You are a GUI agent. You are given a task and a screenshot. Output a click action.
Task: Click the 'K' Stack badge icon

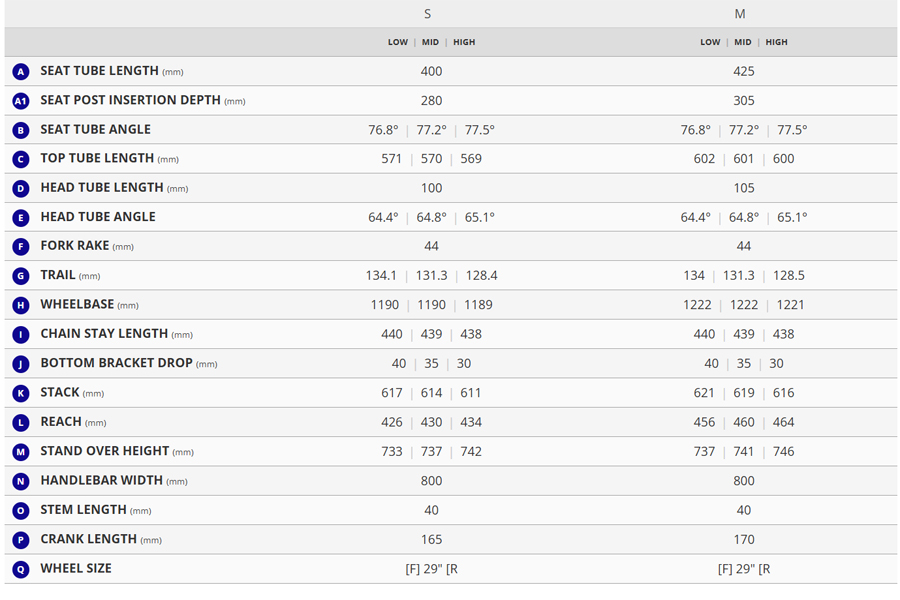[21, 393]
